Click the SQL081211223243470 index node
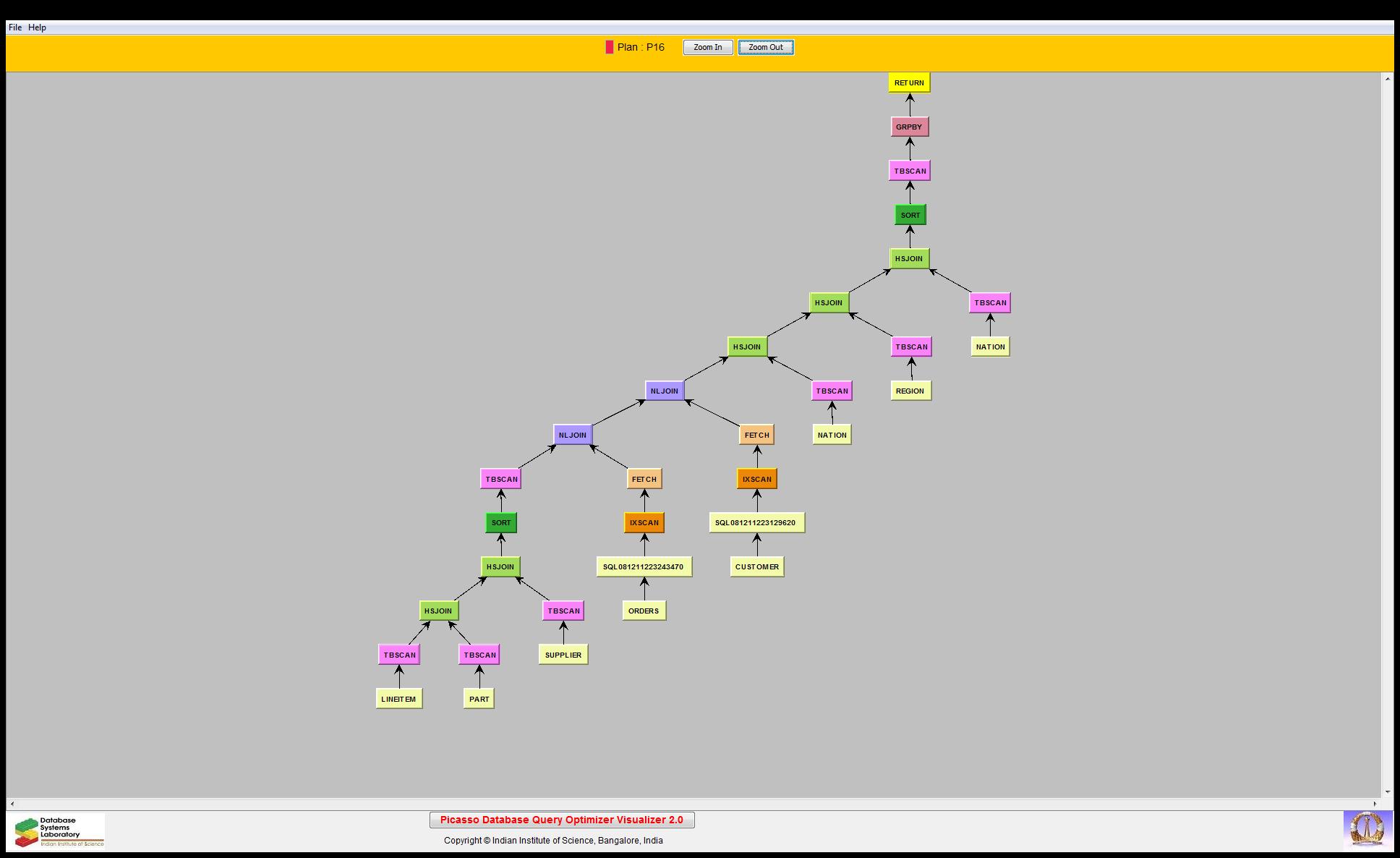The image size is (1400, 858). click(x=643, y=566)
